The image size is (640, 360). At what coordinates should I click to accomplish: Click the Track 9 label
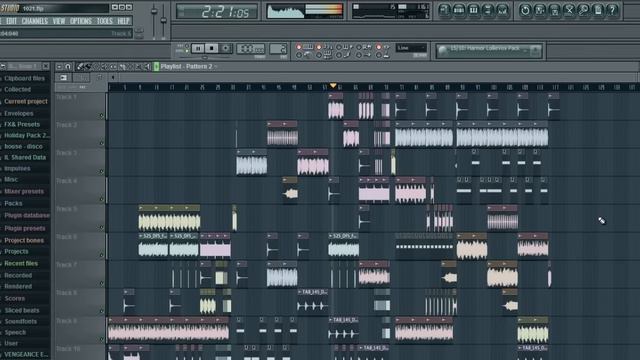click(66, 321)
